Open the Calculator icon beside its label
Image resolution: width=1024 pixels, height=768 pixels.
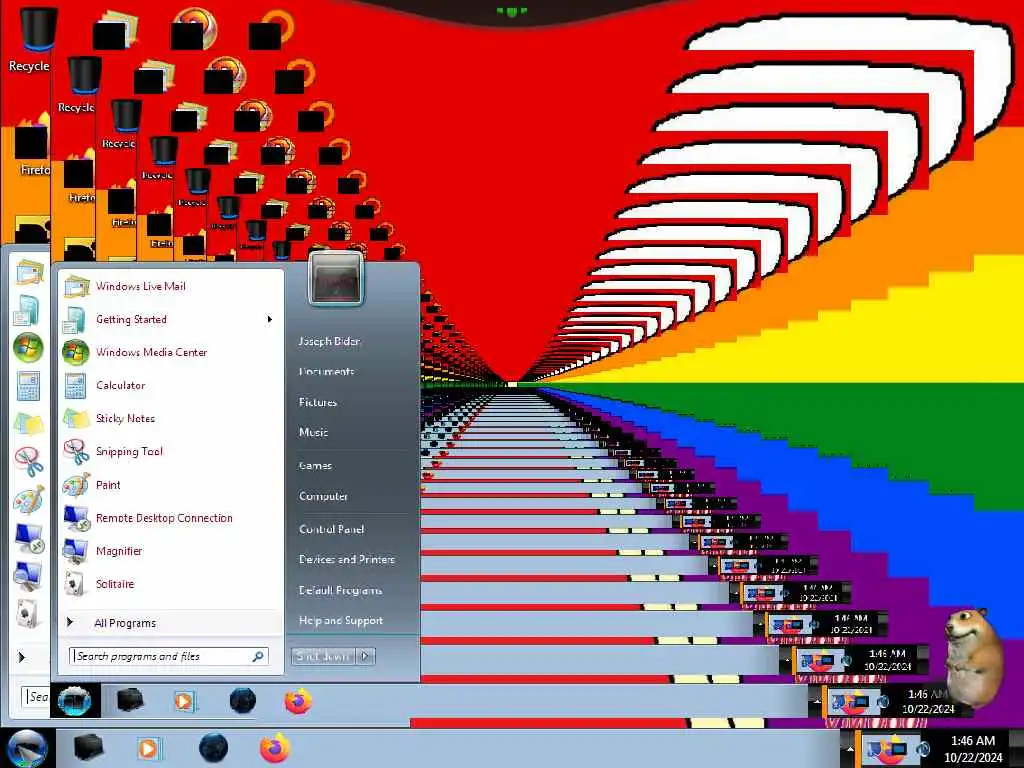pos(75,386)
